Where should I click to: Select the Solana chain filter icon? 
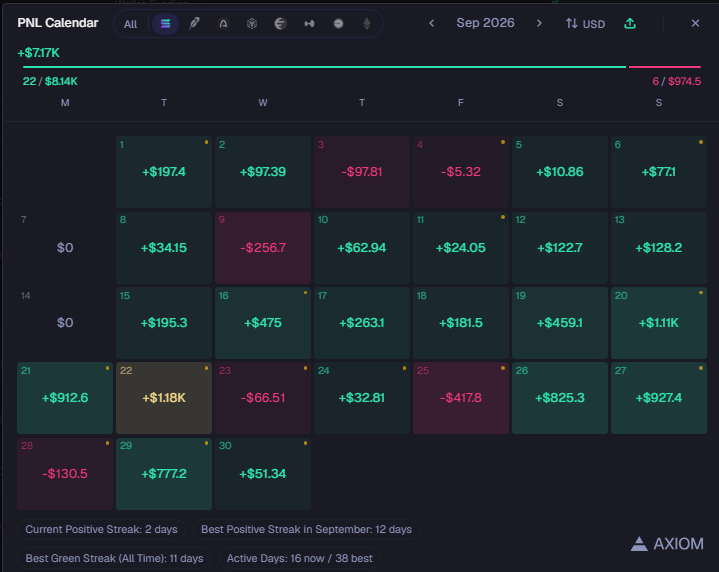(165, 23)
